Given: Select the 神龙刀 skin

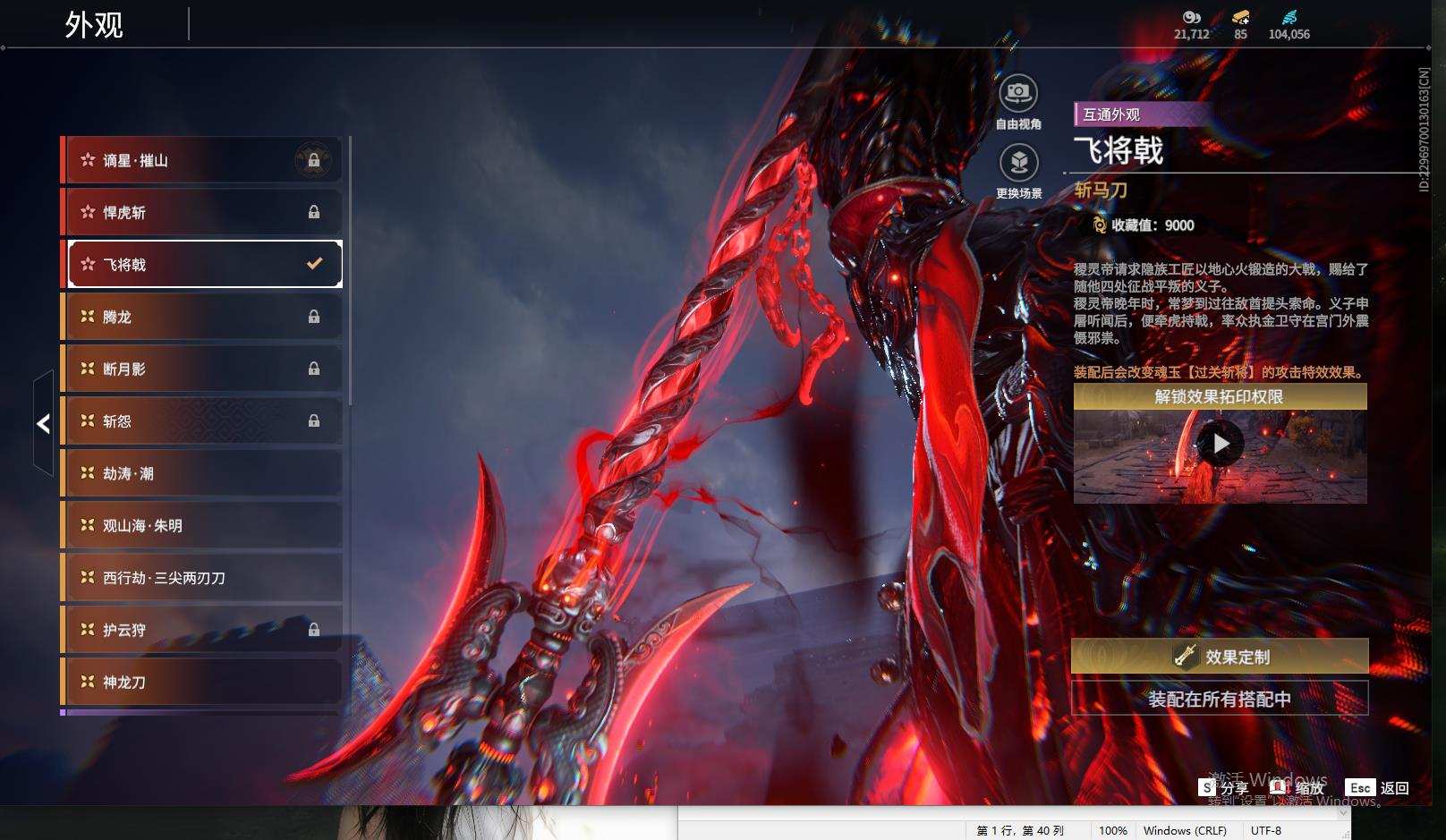Looking at the screenshot, I should [x=202, y=682].
